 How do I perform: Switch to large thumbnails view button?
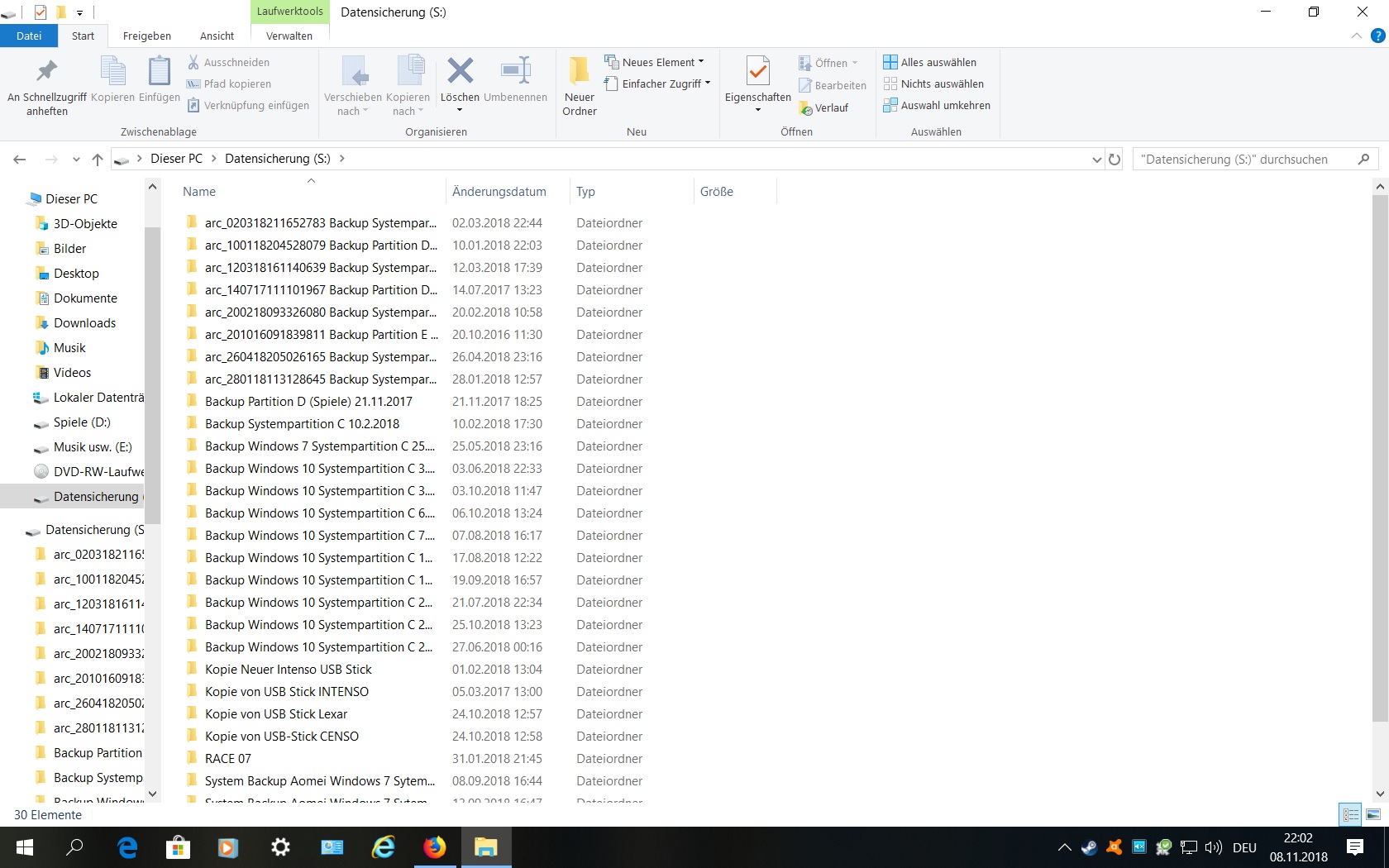1373,814
